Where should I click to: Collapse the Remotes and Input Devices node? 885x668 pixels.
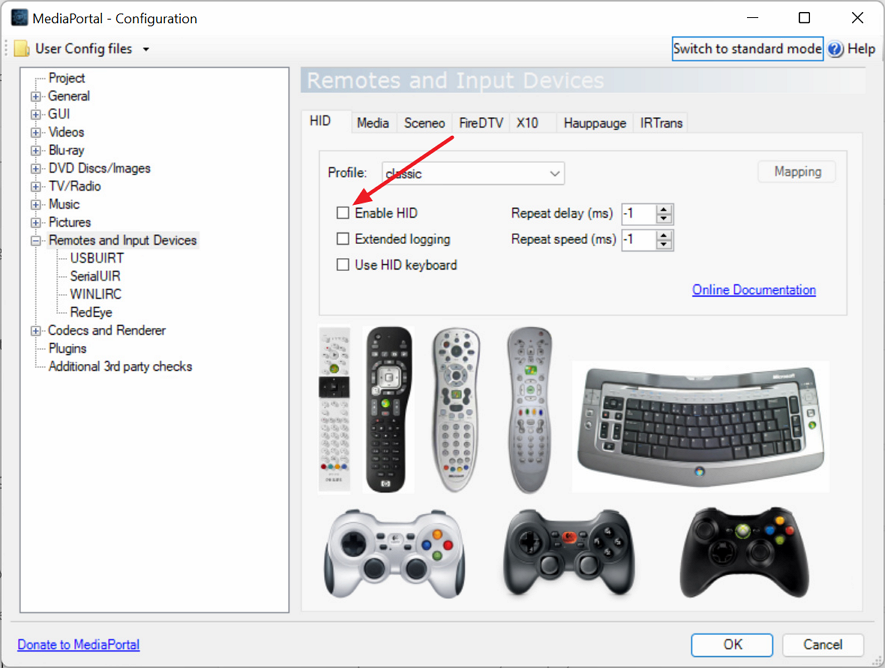(36, 241)
